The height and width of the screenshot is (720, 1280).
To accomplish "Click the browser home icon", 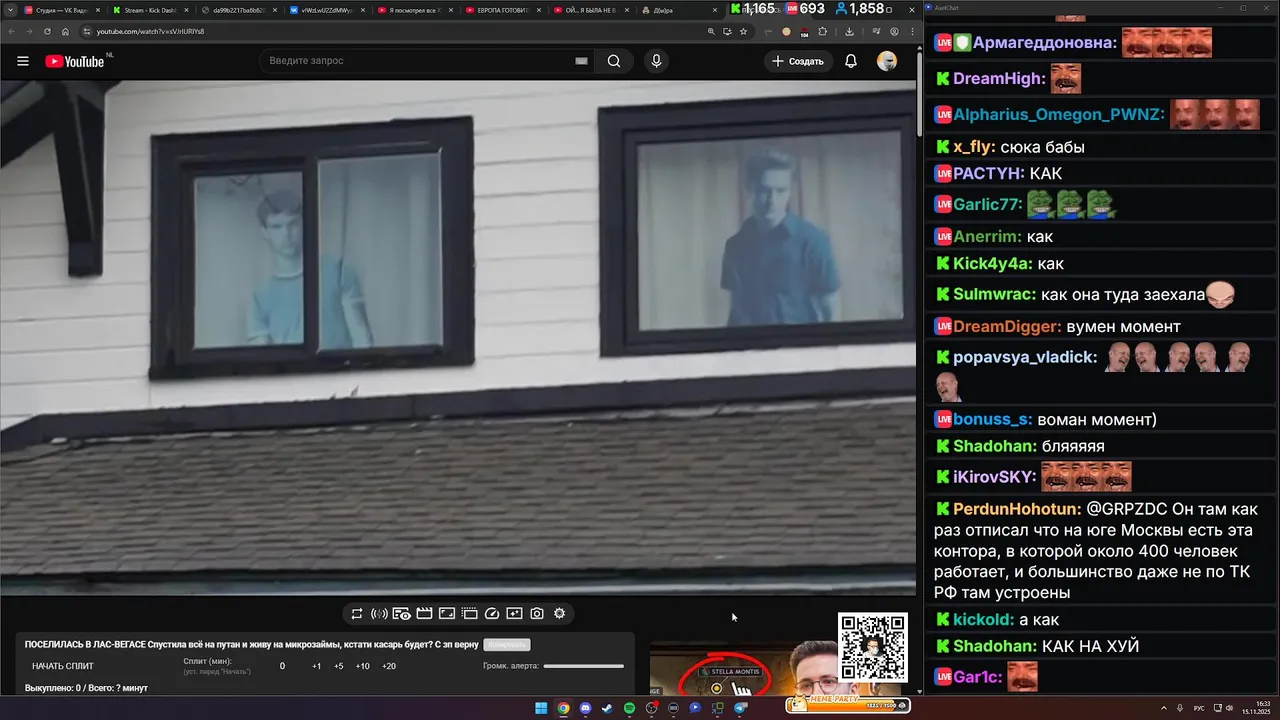I will point(65,31).
